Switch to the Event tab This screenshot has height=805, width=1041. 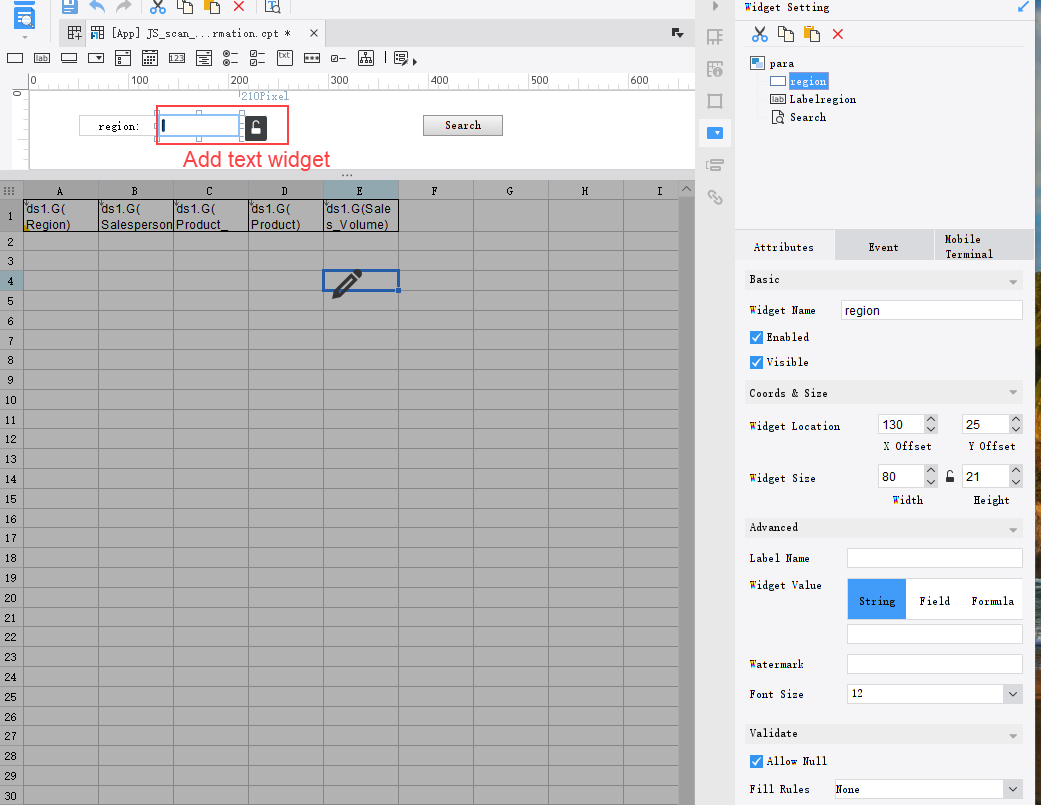(x=883, y=247)
